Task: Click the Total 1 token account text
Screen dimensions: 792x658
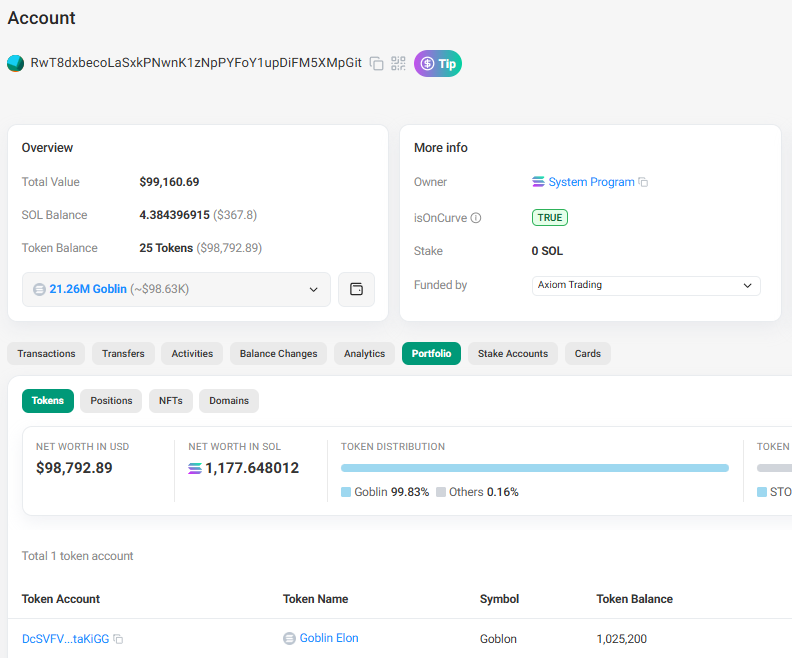Action: click(77, 556)
